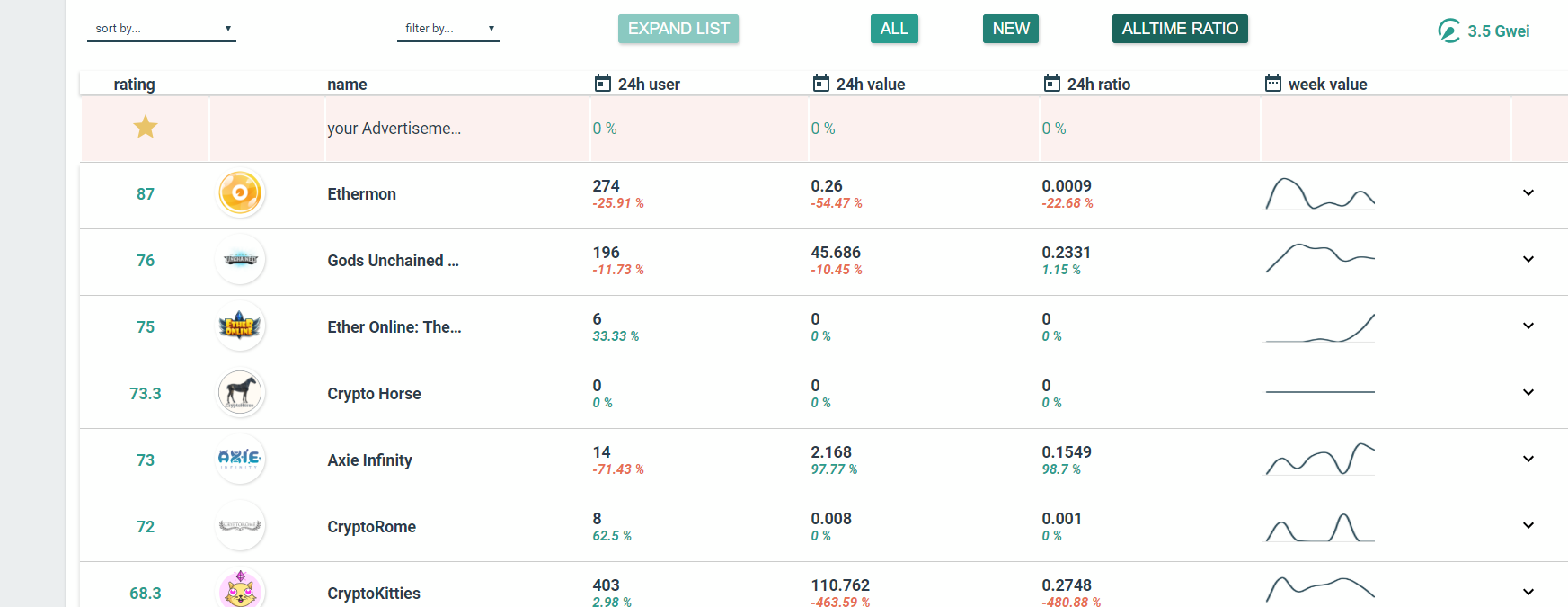Click the Ethermon week value sparkline
1568x607 pixels.
click(x=1320, y=193)
